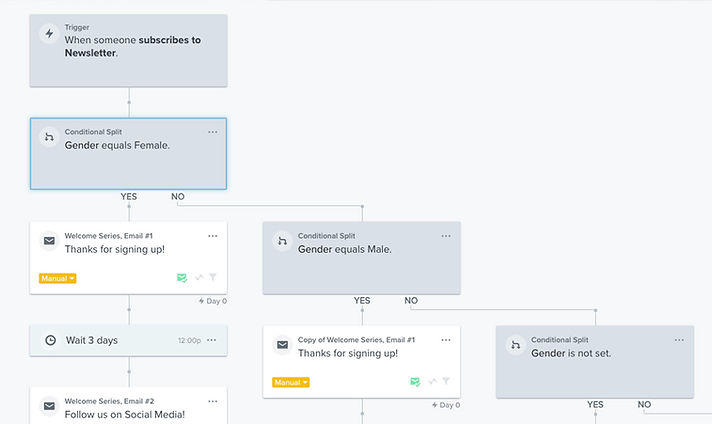The height and width of the screenshot is (424, 712).
Task: Click 'Follow us on Social Media!' email title
Action: point(124,414)
